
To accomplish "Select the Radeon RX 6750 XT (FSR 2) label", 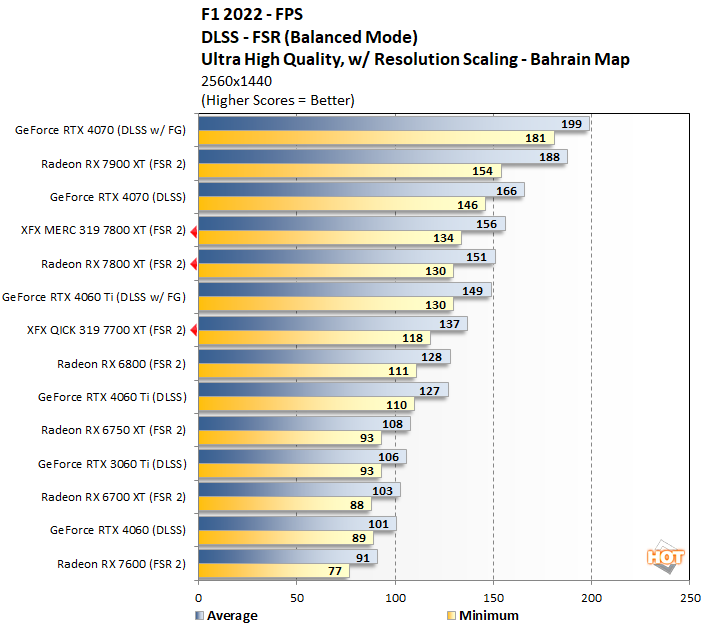I will pyautogui.click(x=113, y=430).
